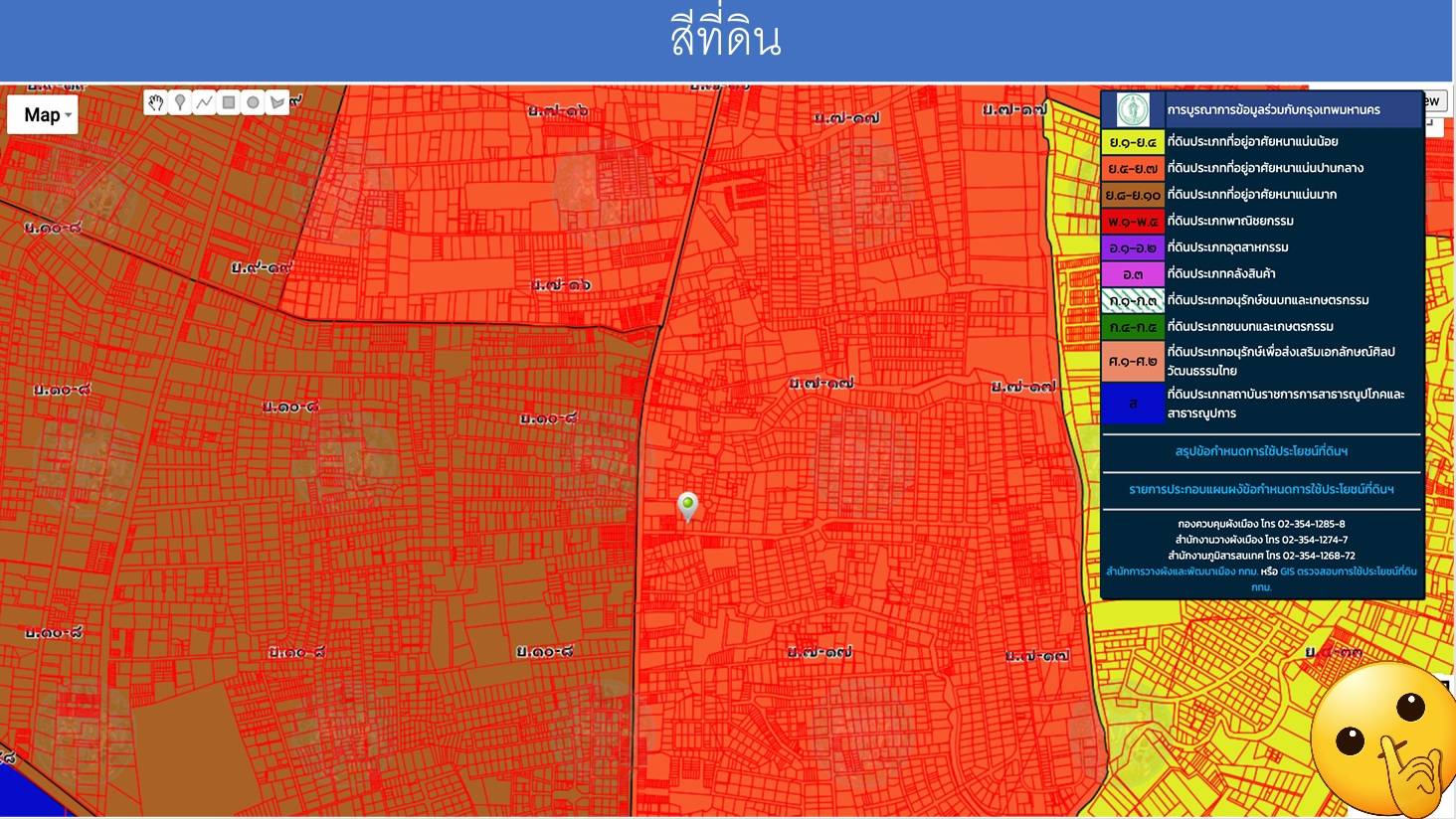Image resolution: width=1456 pixels, height=819 pixels.
Task: Click GIS ตรวจสอบการใช้ประโยชน์ที่ดิน link
Action: (x=1348, y=572)
